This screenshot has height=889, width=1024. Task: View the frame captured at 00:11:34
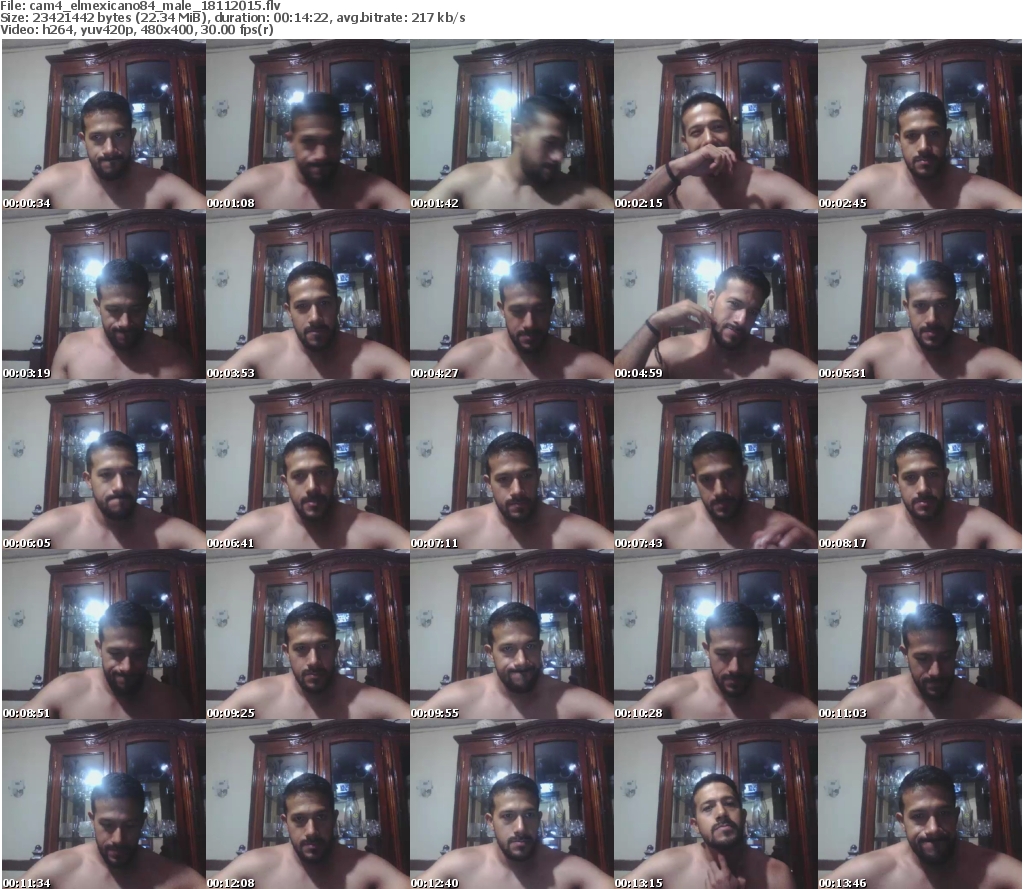click(x=104, y=804)
